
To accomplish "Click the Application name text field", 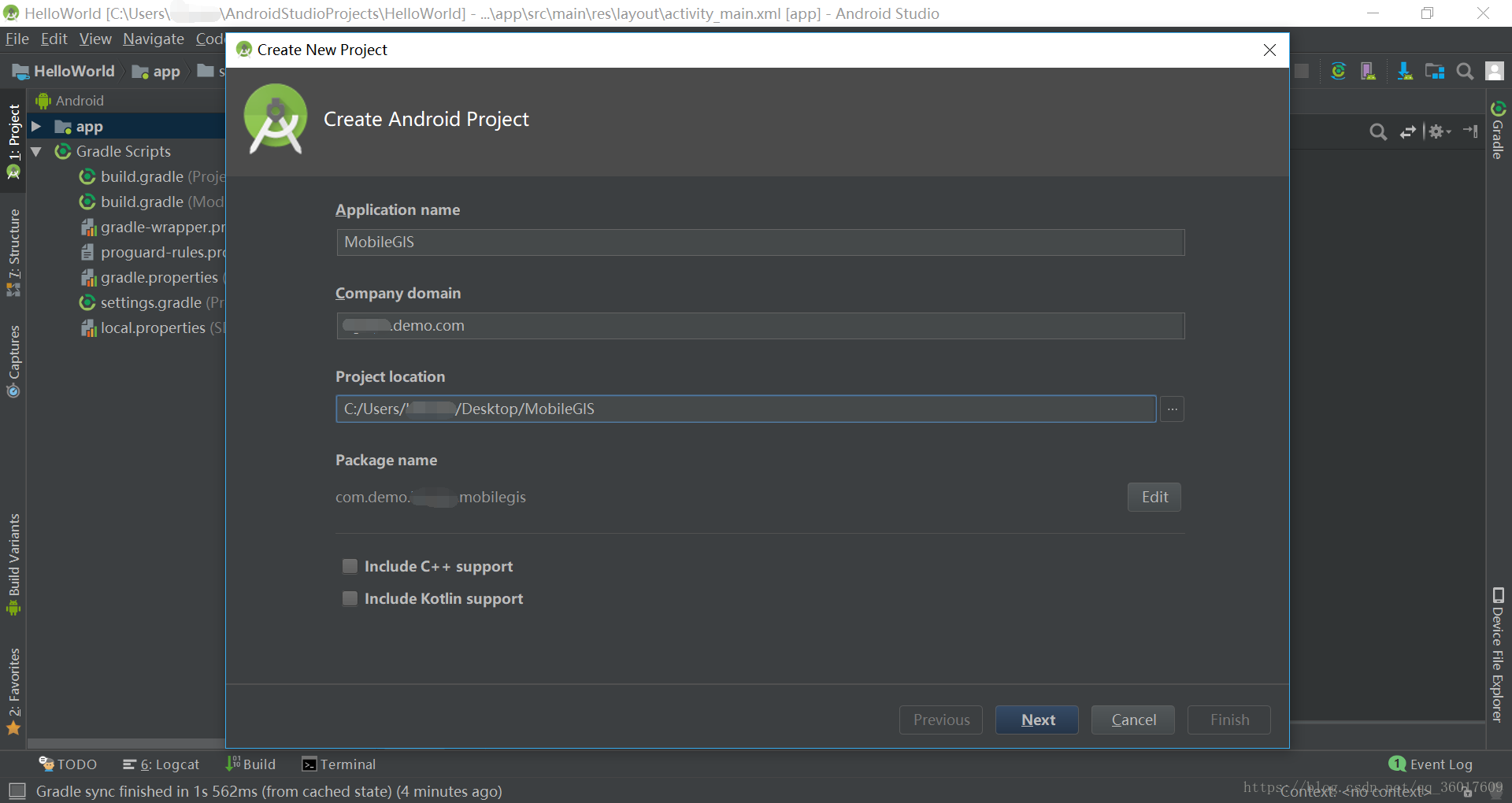I will point(760,242).
